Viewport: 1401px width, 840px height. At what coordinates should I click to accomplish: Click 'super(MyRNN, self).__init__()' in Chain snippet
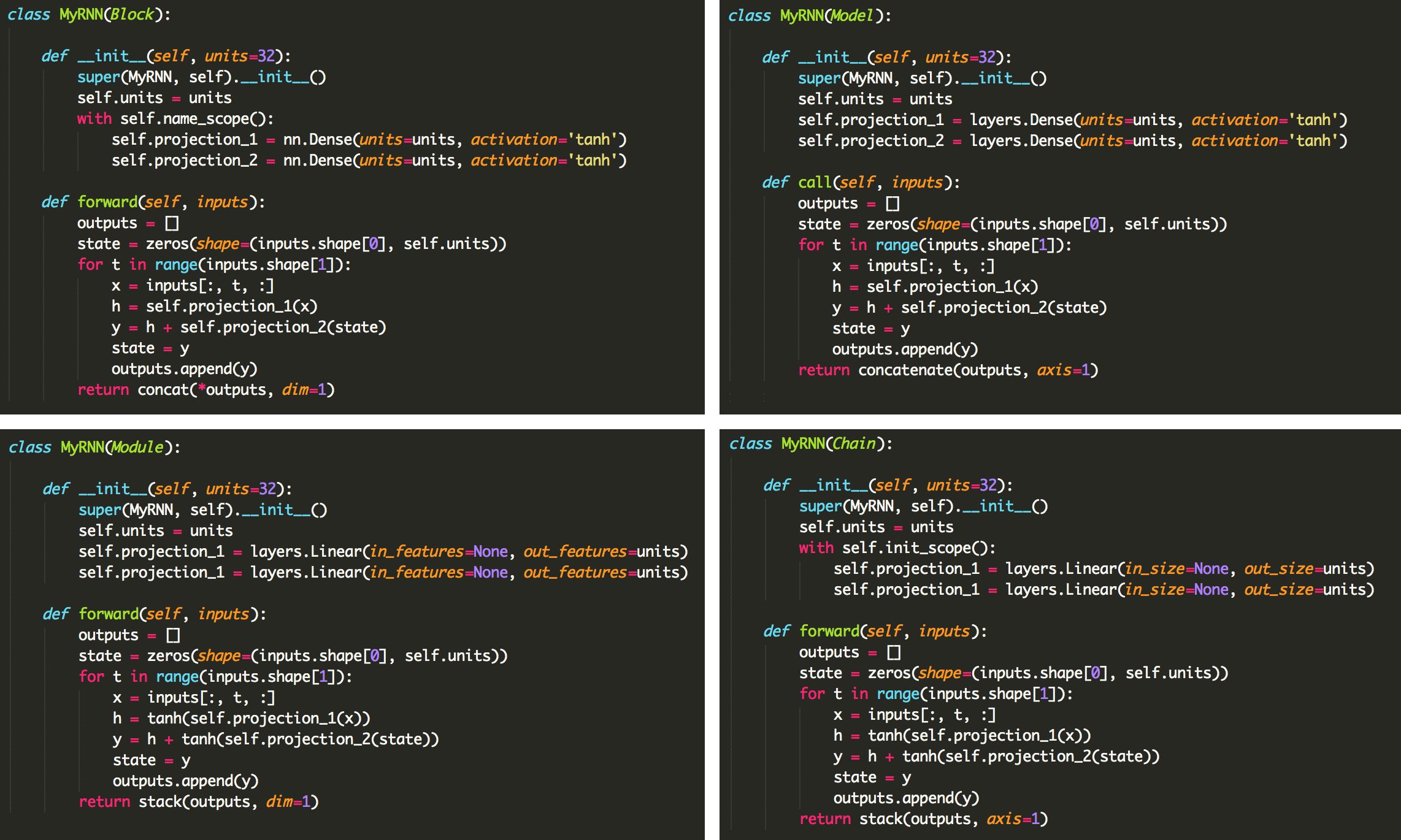[924, 506]
